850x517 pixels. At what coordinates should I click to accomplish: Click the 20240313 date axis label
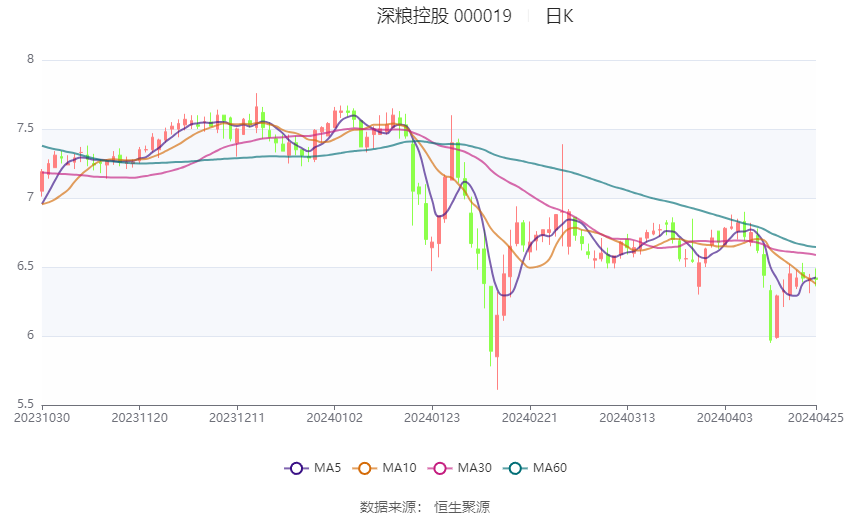pos(628,417)
